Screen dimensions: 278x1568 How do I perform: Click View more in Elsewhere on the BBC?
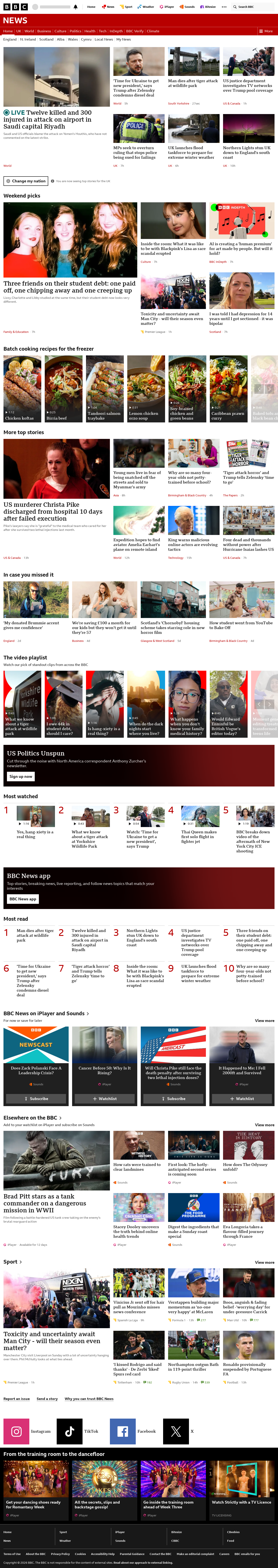click(x=265, y=1125)
